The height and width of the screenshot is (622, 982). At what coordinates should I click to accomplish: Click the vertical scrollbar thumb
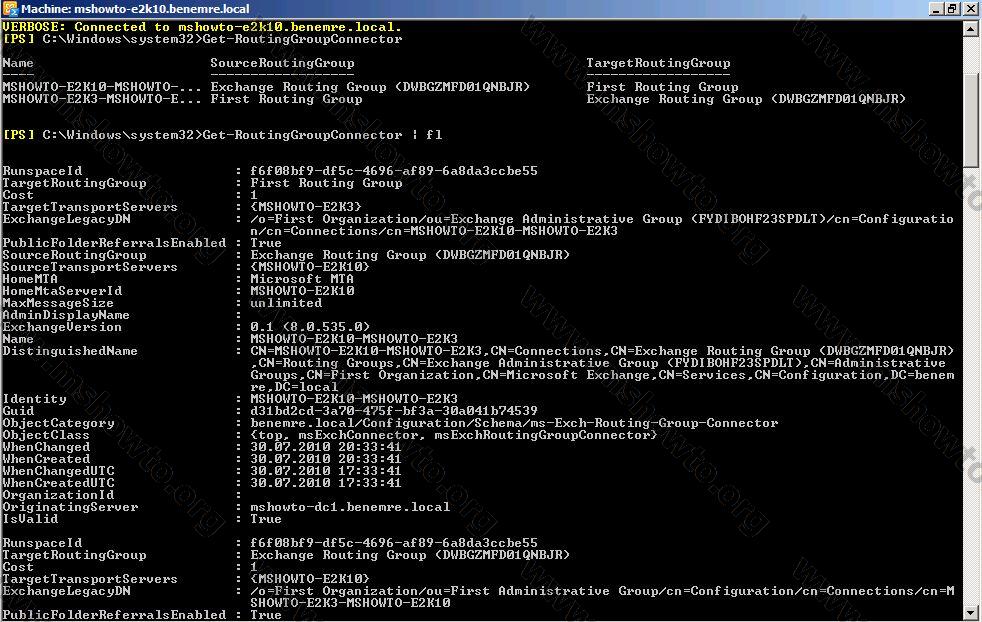(971, 119)
